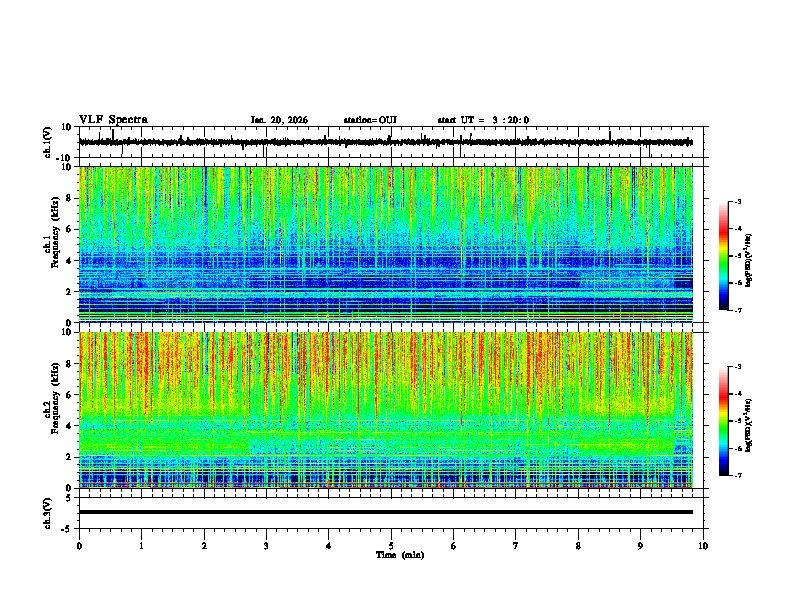Click the ch.1 frequency spectrogram panel
Viewport: 792px width, 612px height.
386,244
